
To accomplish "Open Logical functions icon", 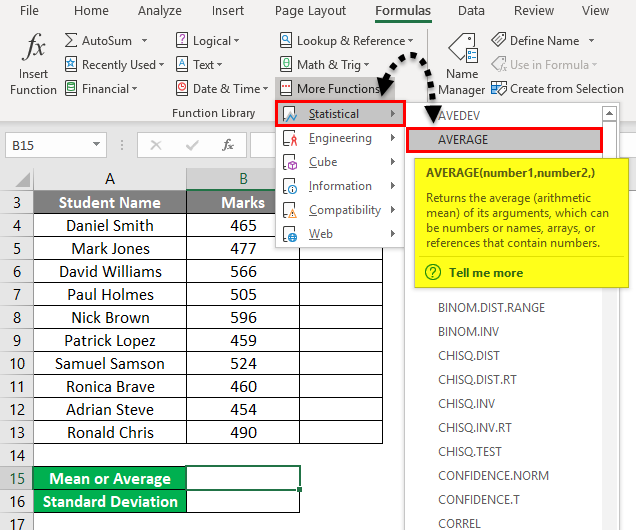I will 182,41.
